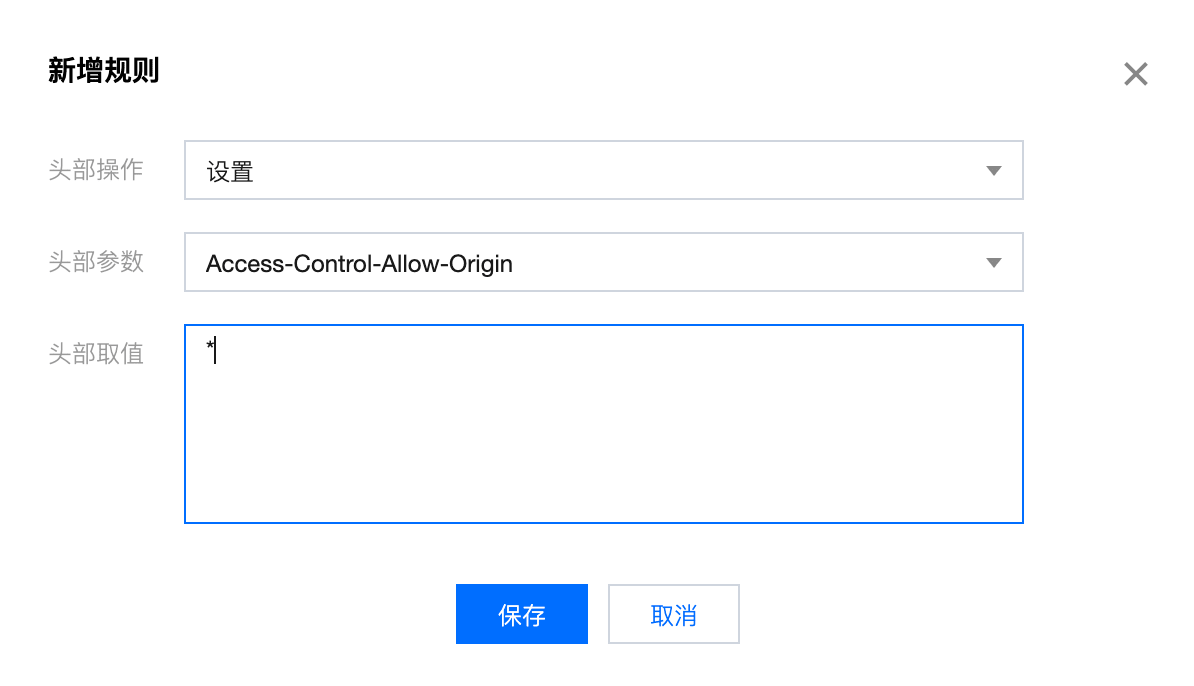Expand header parameter list via triangle

[993, 263]
